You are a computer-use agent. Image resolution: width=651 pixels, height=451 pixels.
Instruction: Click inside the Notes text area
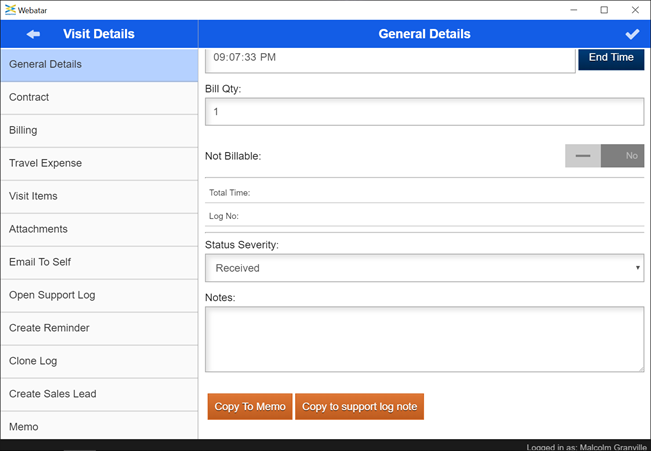[x=424, y=339]
